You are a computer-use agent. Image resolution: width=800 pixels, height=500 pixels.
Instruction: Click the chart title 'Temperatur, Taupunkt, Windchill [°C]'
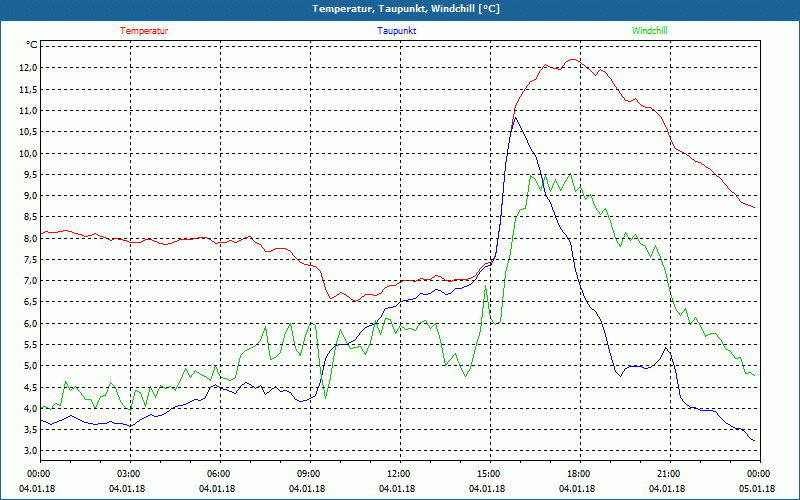406,9
